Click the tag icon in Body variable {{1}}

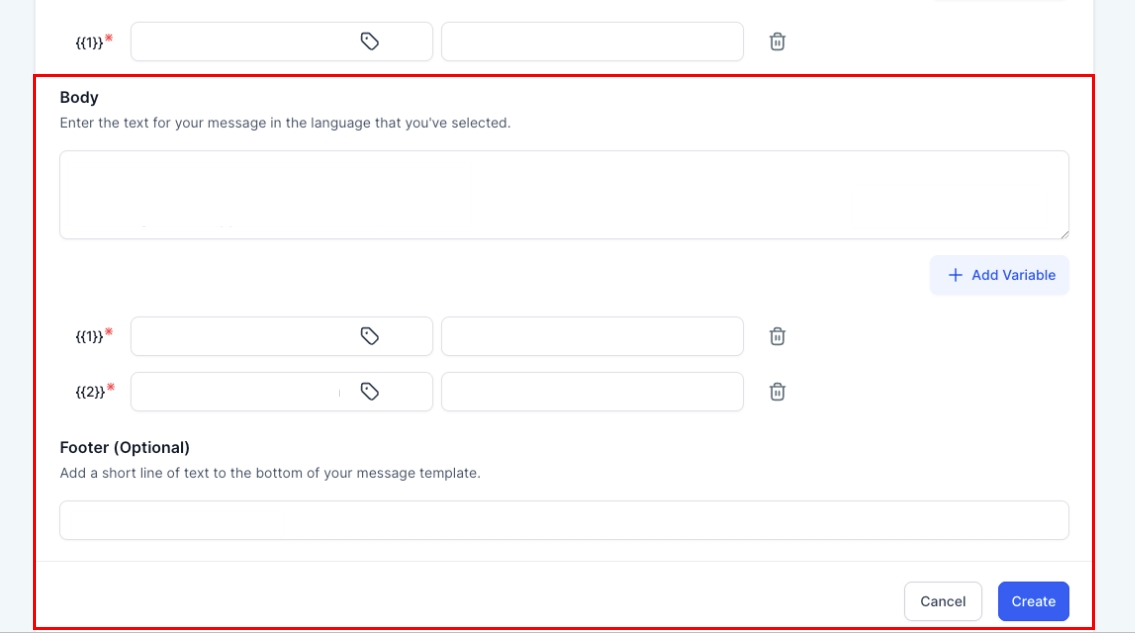point(370,336)
